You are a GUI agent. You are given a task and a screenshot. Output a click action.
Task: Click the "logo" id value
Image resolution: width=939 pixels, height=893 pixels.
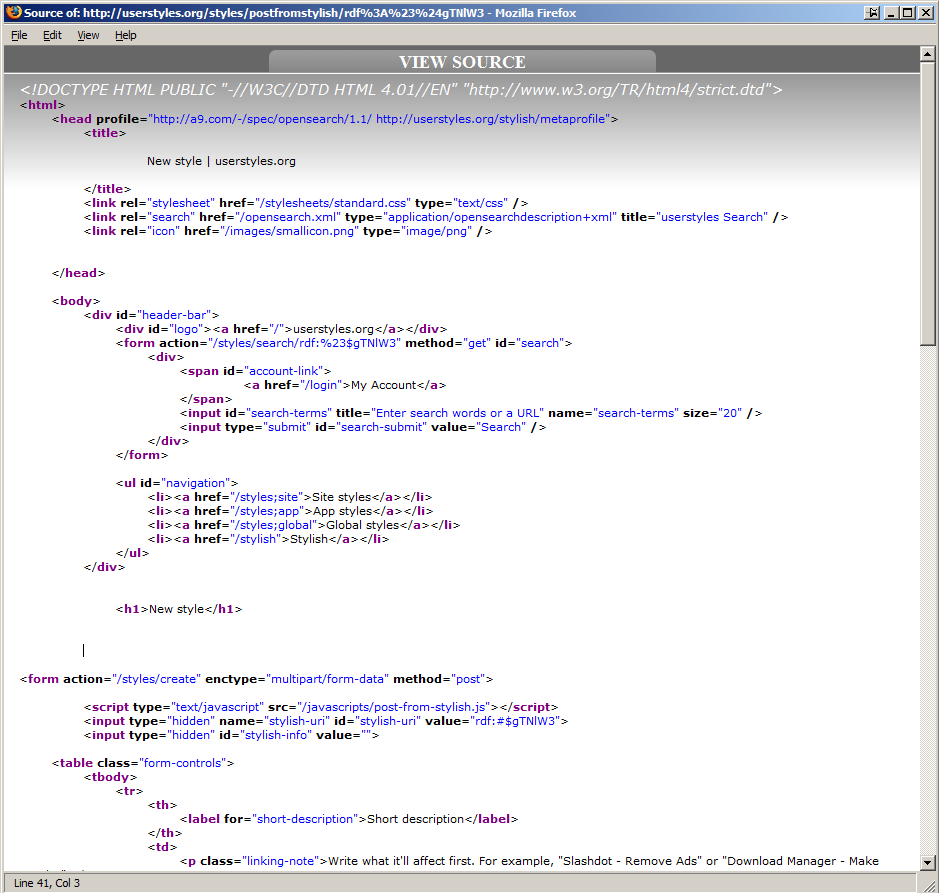point(186,329)
